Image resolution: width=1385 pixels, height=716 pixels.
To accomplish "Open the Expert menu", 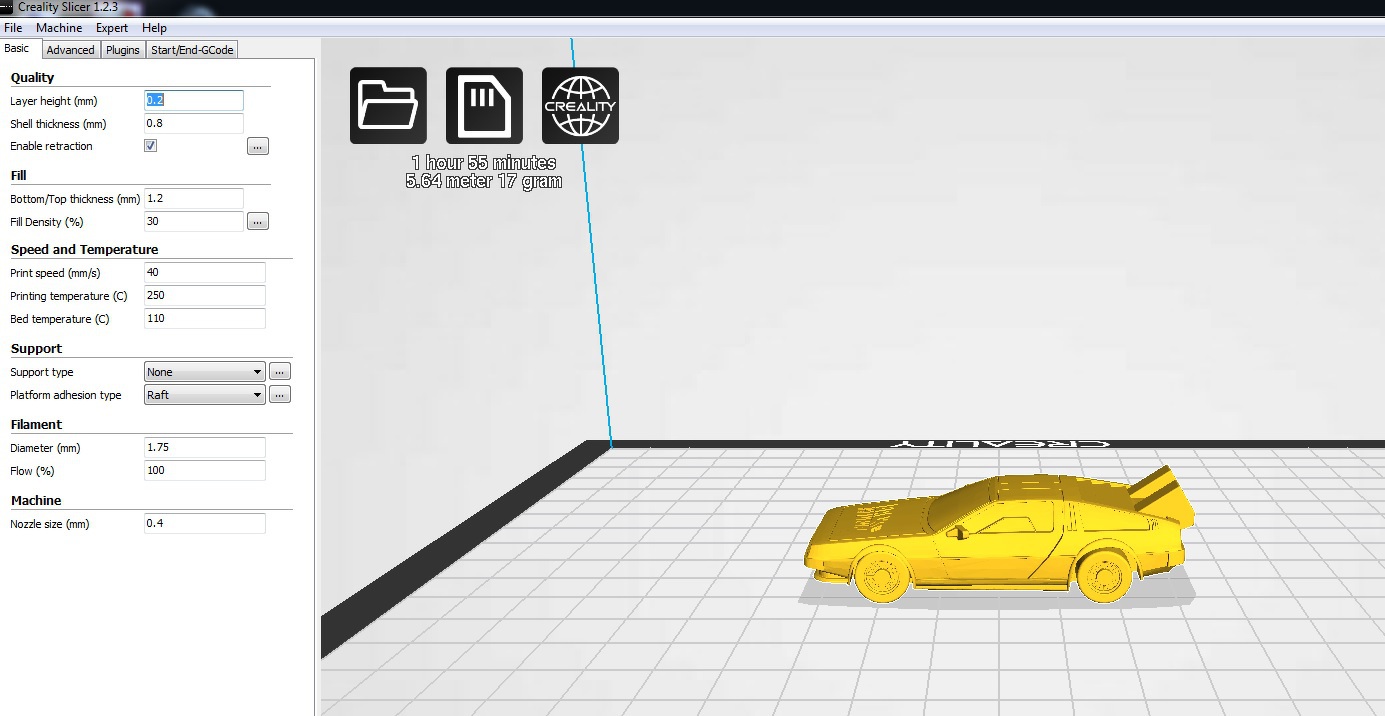I will [112, 28].
